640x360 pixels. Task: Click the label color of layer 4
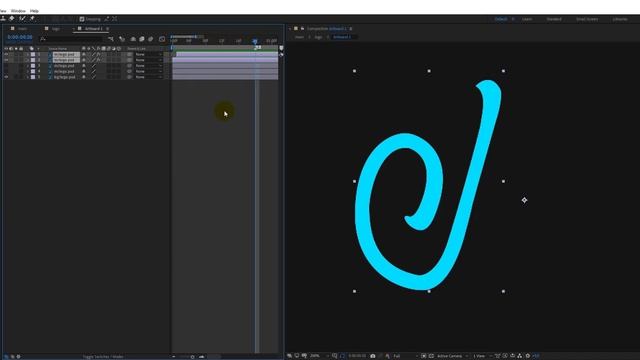33,71
